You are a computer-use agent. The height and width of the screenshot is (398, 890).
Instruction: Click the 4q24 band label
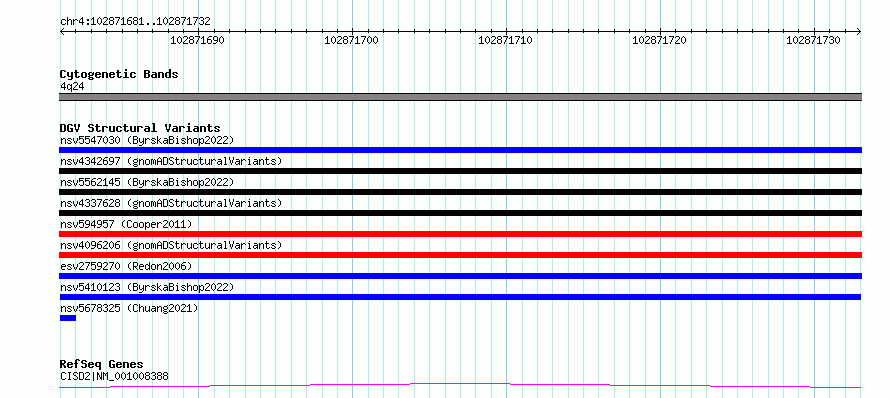pos(72,87)
